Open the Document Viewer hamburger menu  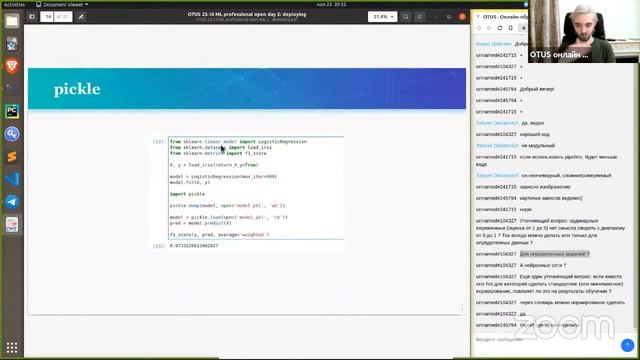point(420,17)
